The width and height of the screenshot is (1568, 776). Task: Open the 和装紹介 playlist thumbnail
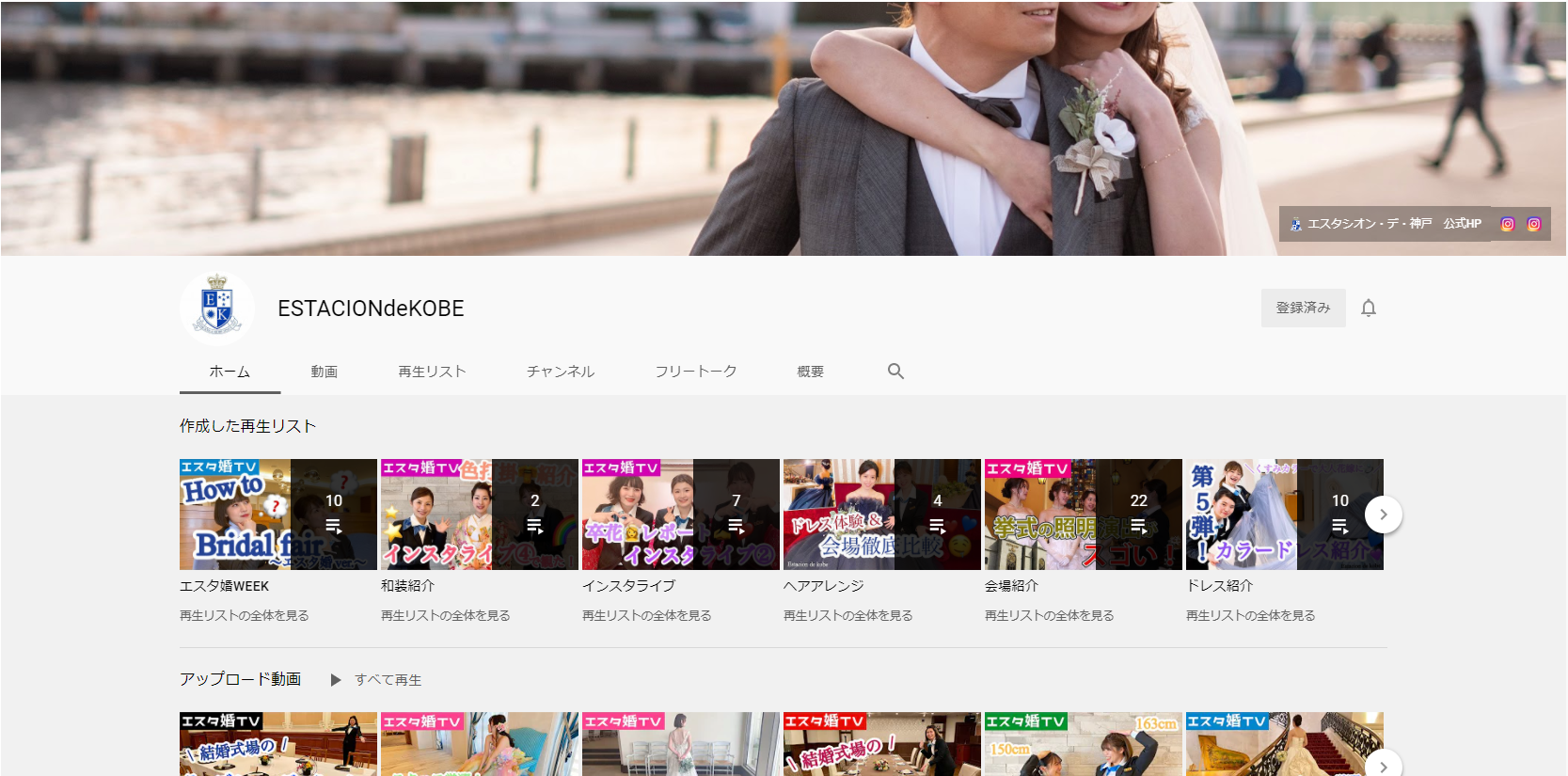(x=480, y=515)
